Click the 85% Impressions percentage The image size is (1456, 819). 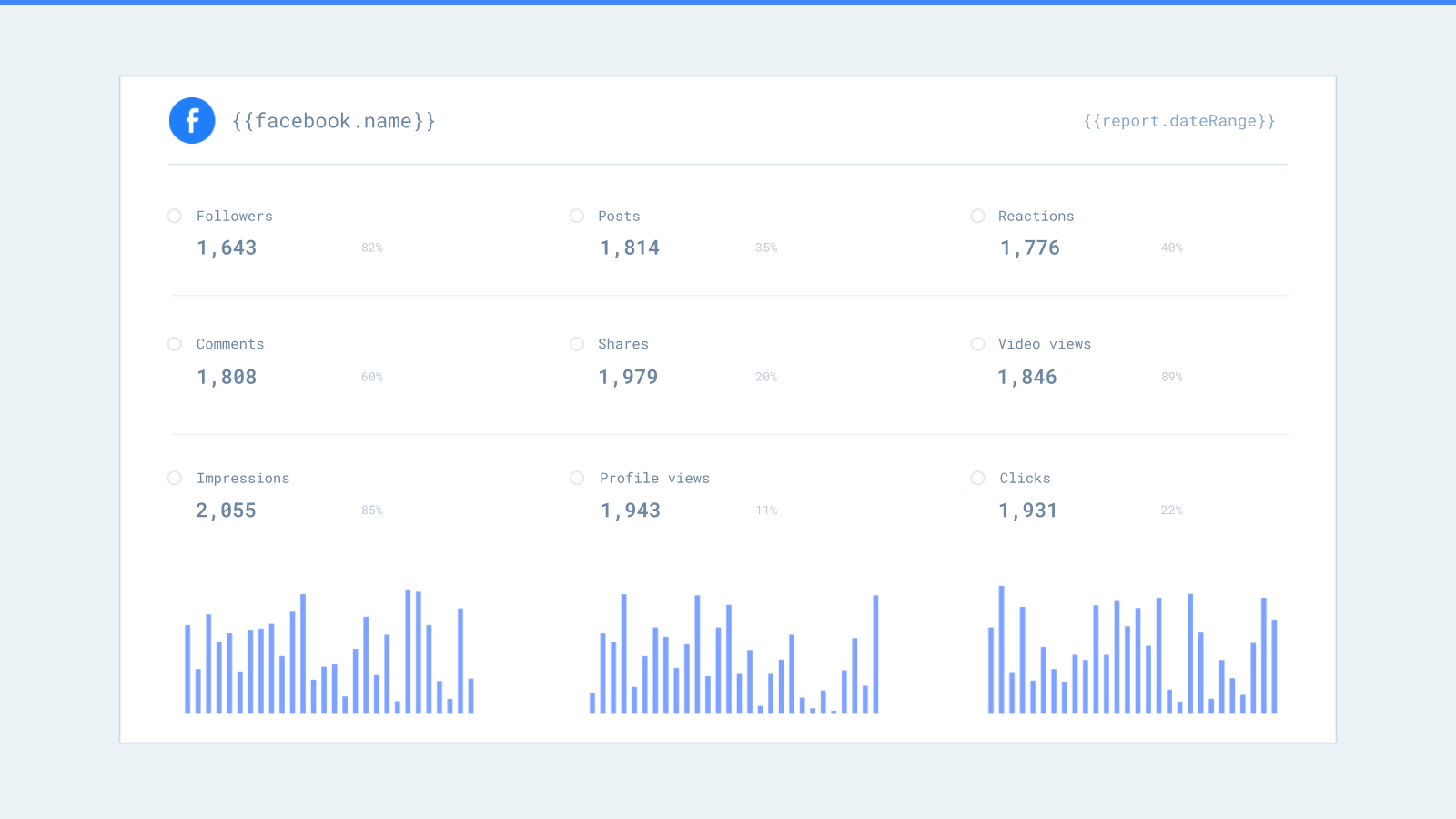click(x=372, y=511)
